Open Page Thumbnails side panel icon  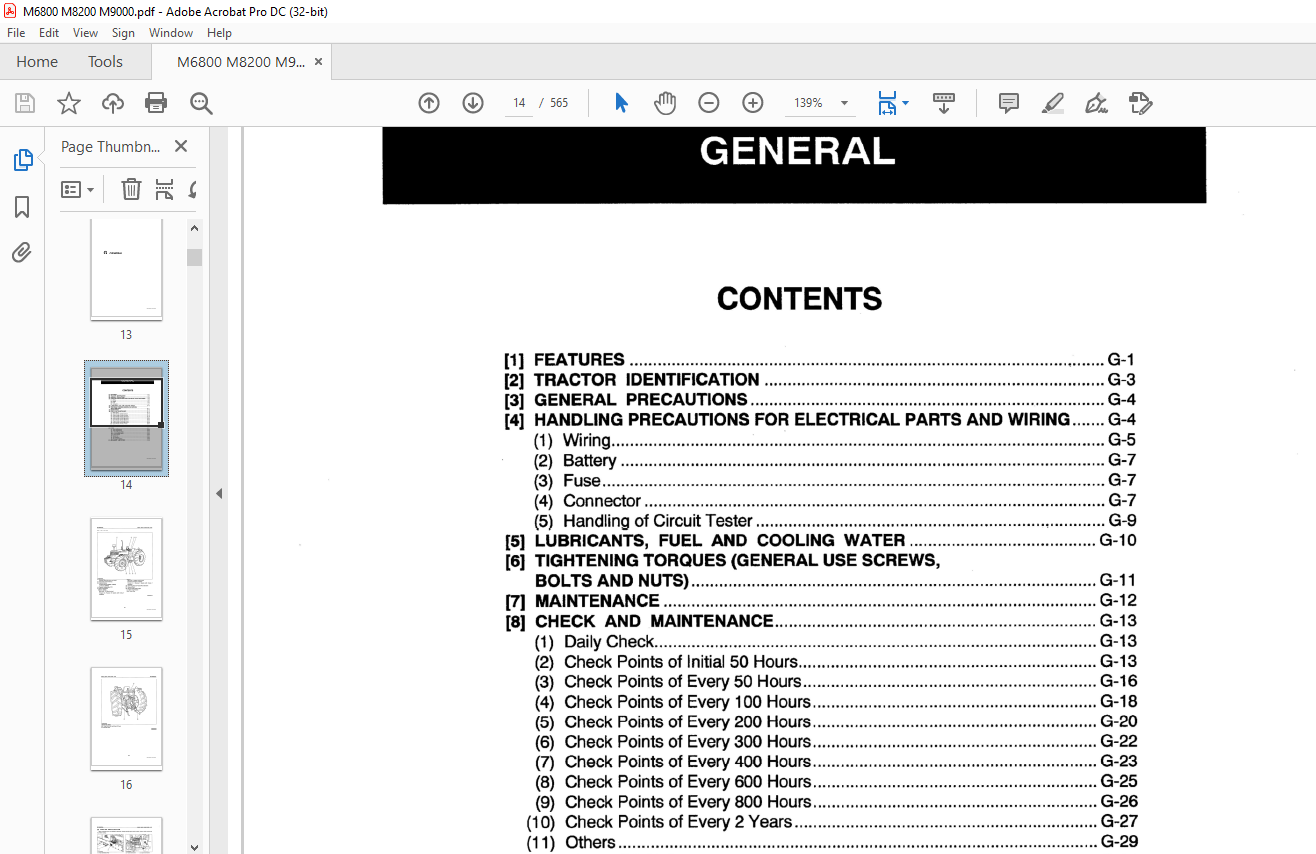(x=22, y=160)
